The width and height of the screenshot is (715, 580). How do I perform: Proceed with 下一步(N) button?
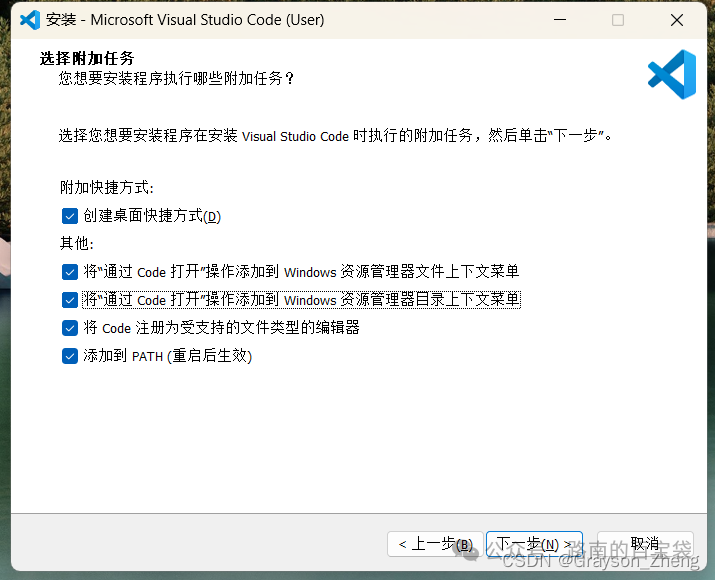(x=534, y=544)
